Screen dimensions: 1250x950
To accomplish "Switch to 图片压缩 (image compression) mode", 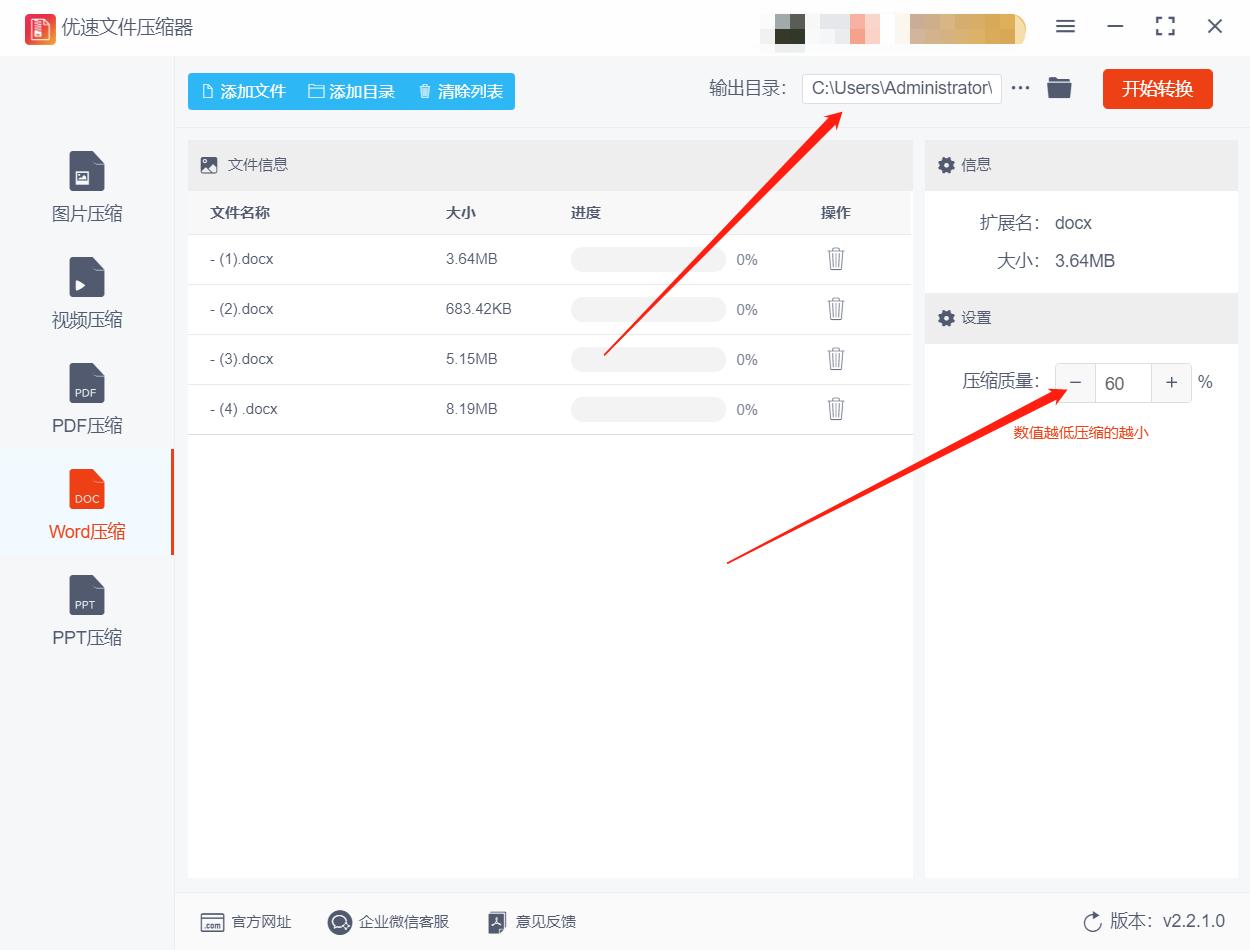I will [x=86, y=185].
